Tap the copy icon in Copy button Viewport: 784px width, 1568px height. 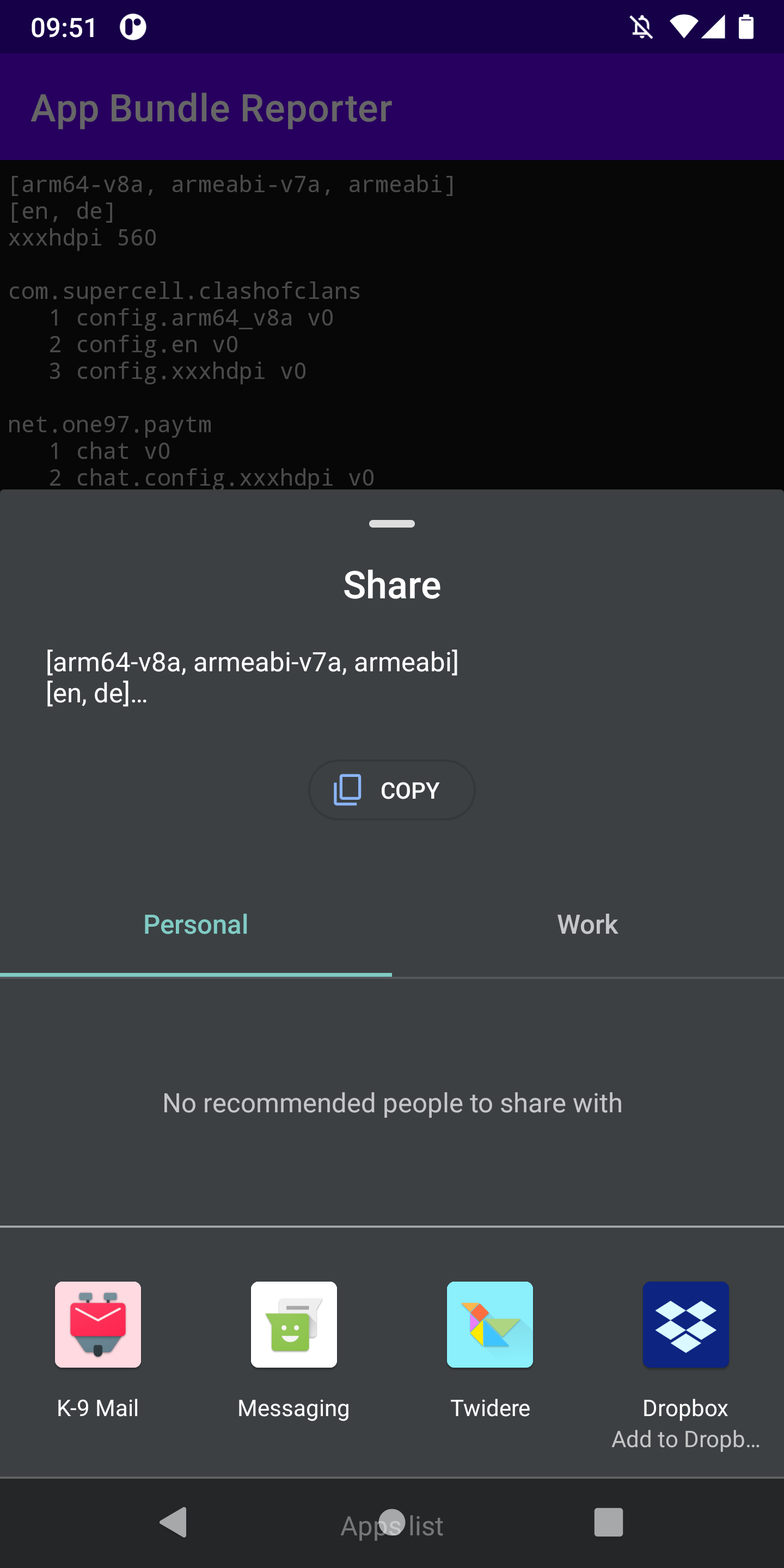coord(347,790)
